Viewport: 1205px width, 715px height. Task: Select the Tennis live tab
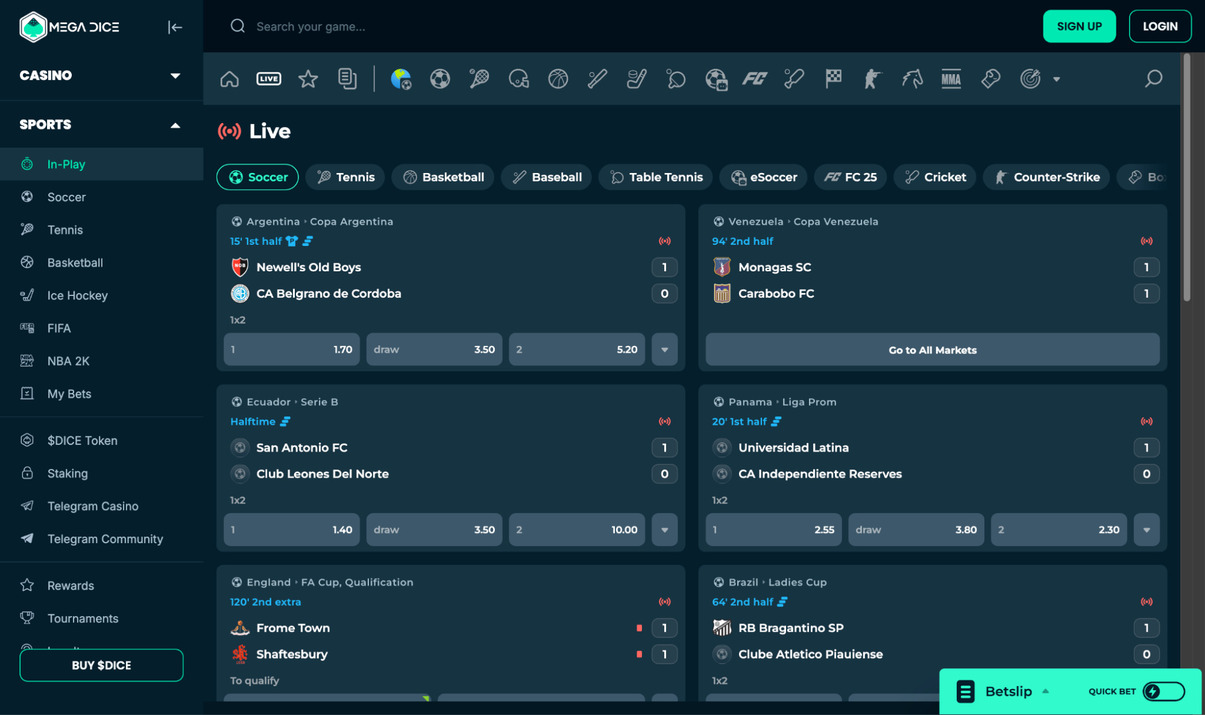346,177
